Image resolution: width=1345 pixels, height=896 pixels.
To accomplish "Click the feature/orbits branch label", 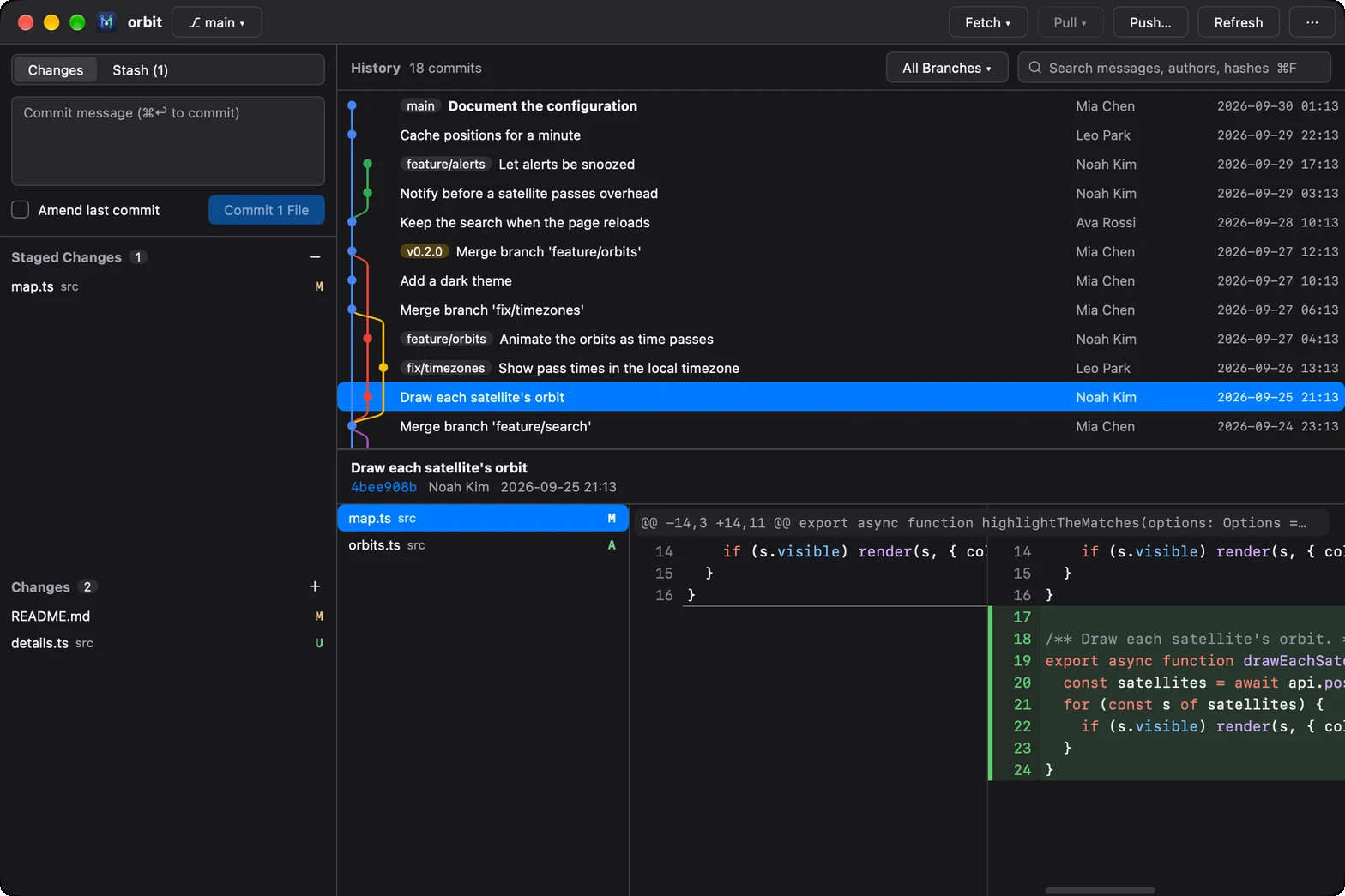I will click(x=446, y=339).
